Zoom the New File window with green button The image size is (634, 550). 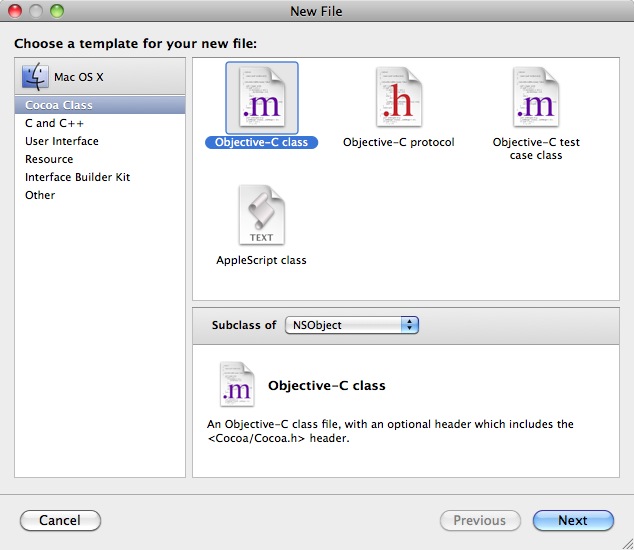point(57,11)
